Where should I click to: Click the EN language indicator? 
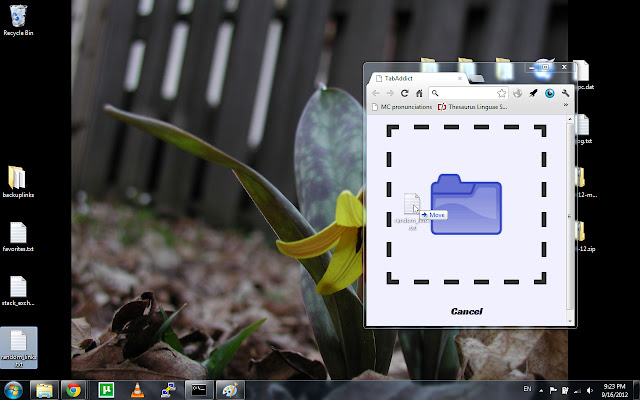coord(527,389)
